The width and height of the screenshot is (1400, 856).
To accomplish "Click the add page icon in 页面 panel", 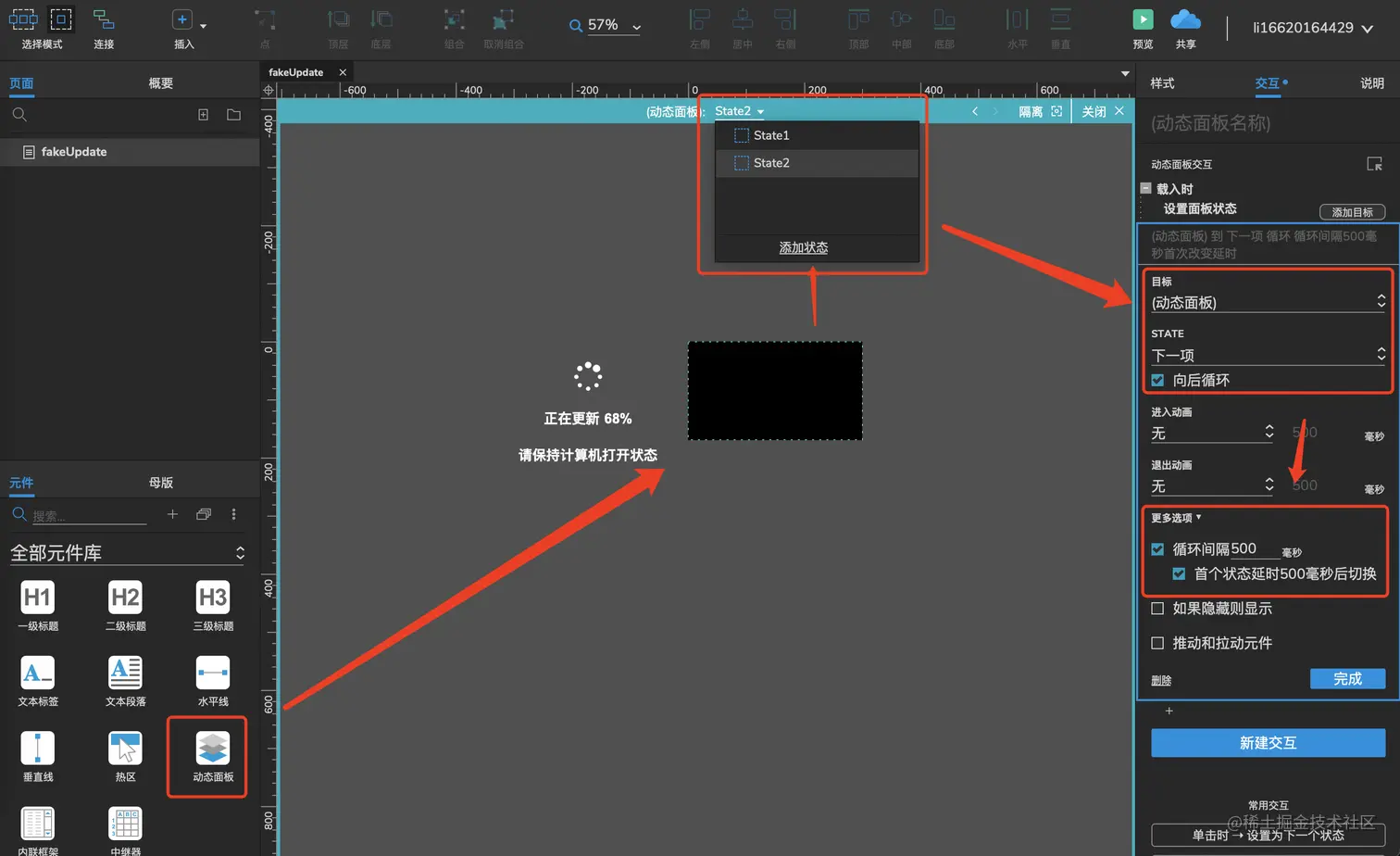I will [x=203, y=115].
